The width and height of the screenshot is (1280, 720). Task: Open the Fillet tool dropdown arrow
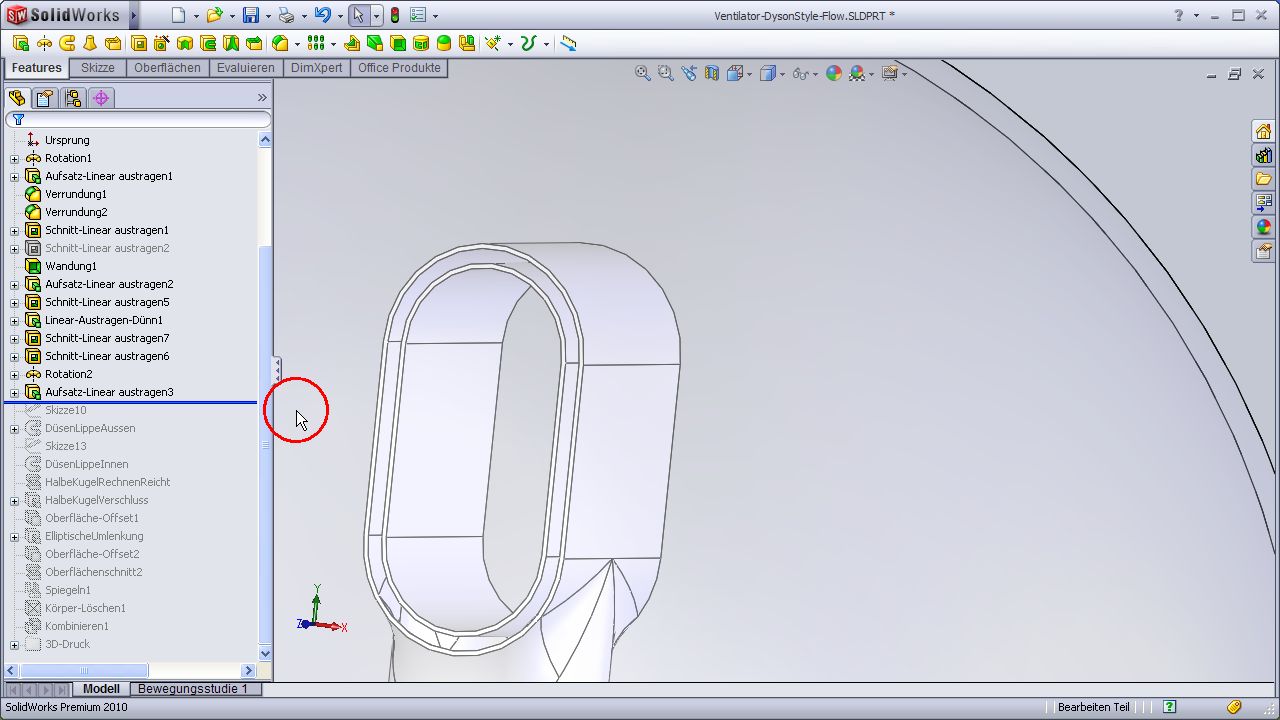[x=297, y=44]
